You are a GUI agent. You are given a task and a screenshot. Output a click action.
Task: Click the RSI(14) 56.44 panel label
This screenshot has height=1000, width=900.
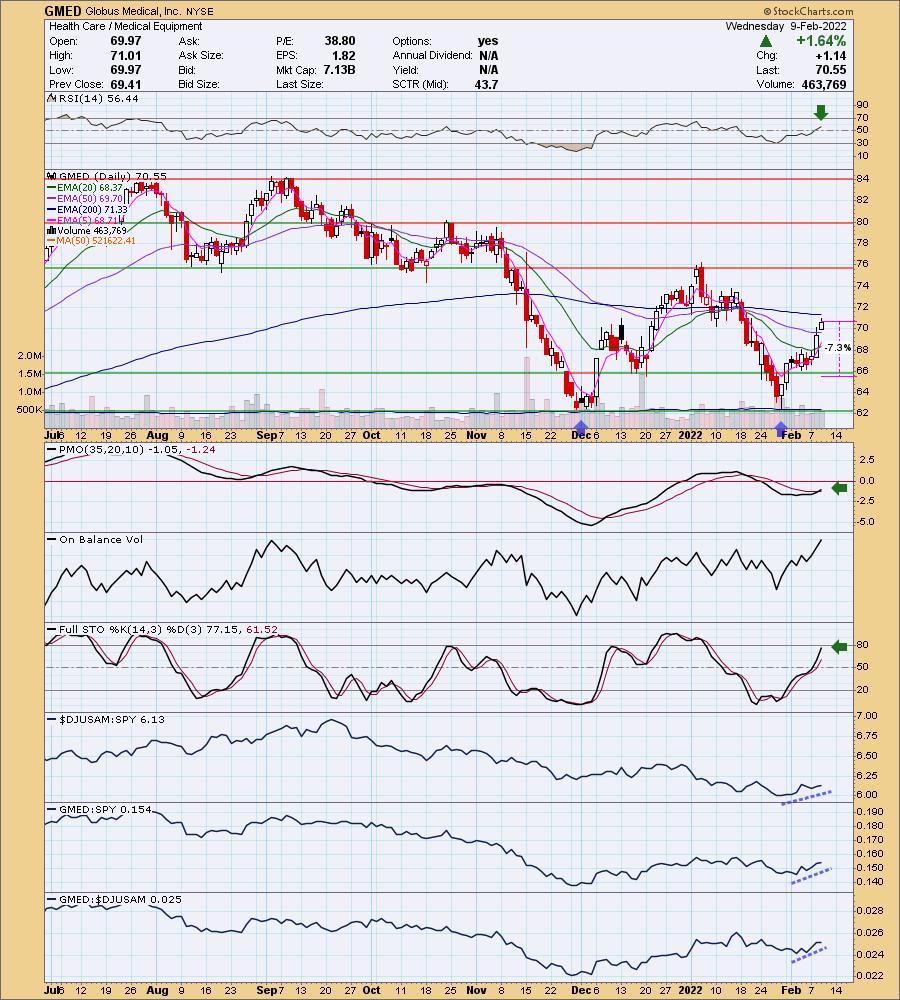point(98,99)
